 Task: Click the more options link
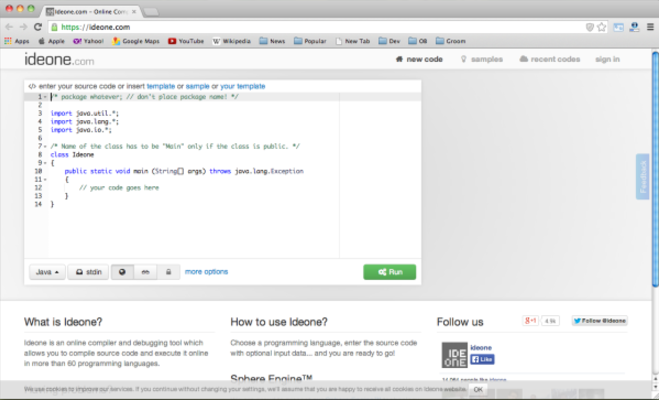pos(206,272)
